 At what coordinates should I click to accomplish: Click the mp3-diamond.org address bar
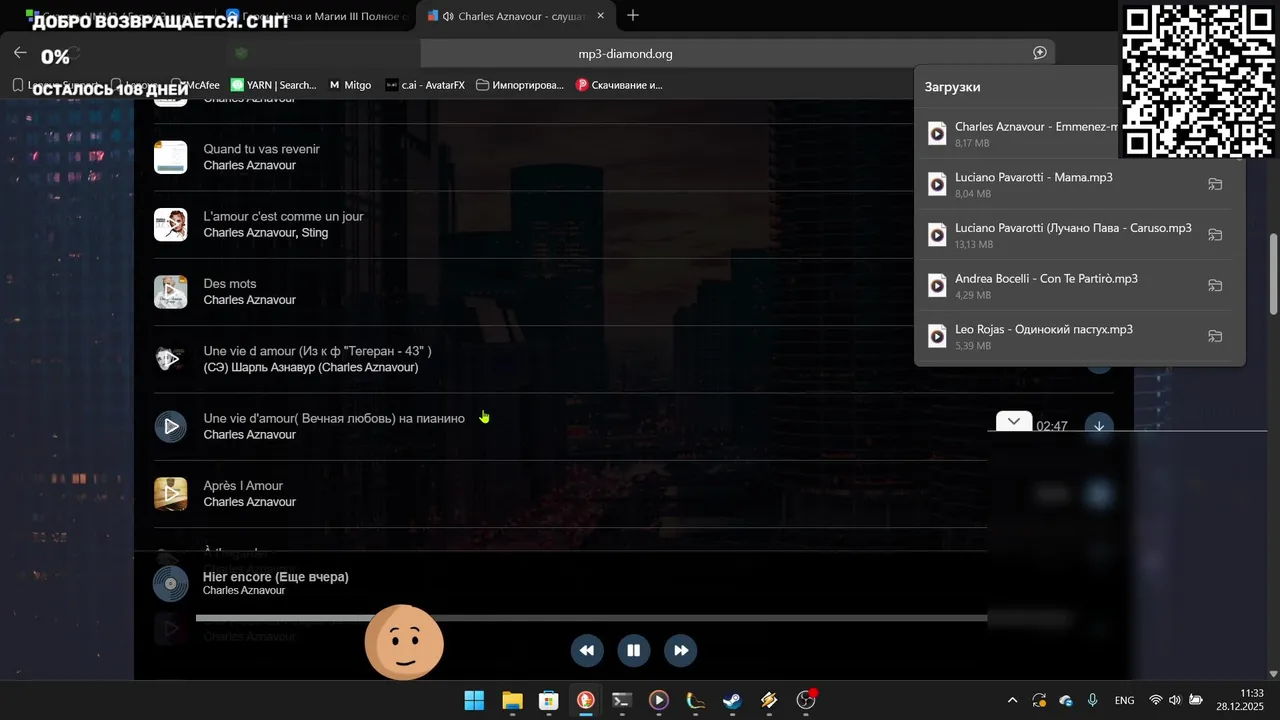625,54
